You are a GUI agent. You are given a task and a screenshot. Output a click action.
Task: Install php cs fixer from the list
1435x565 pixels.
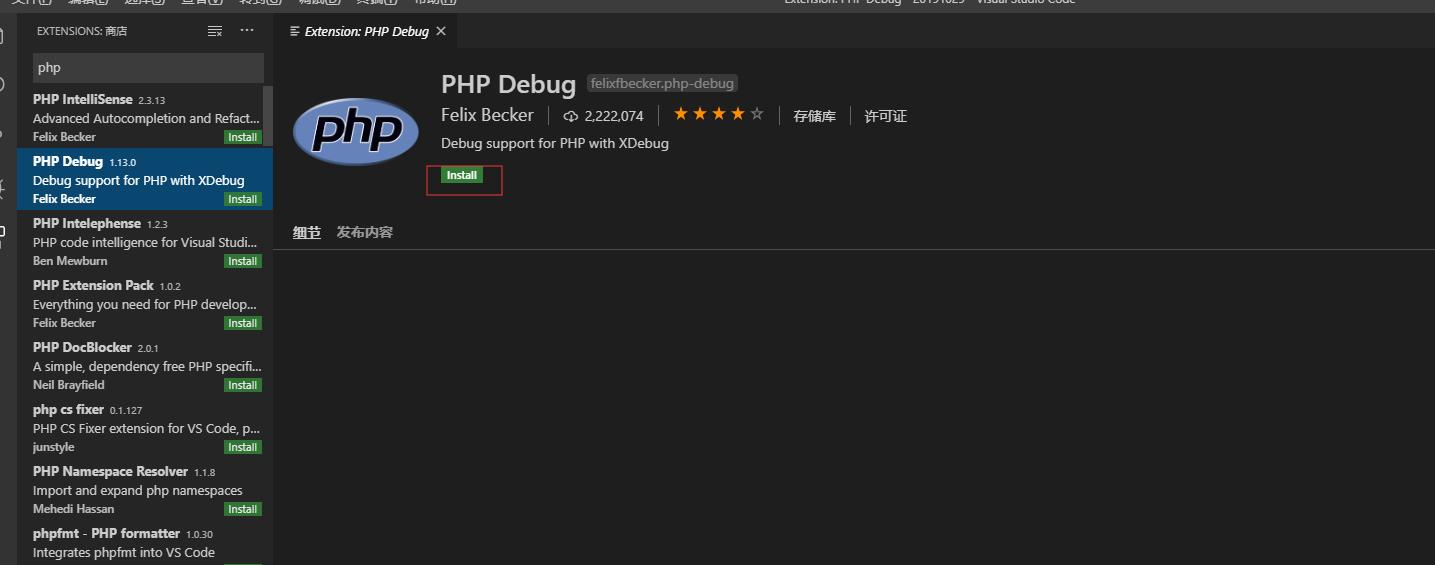point(242,447)
